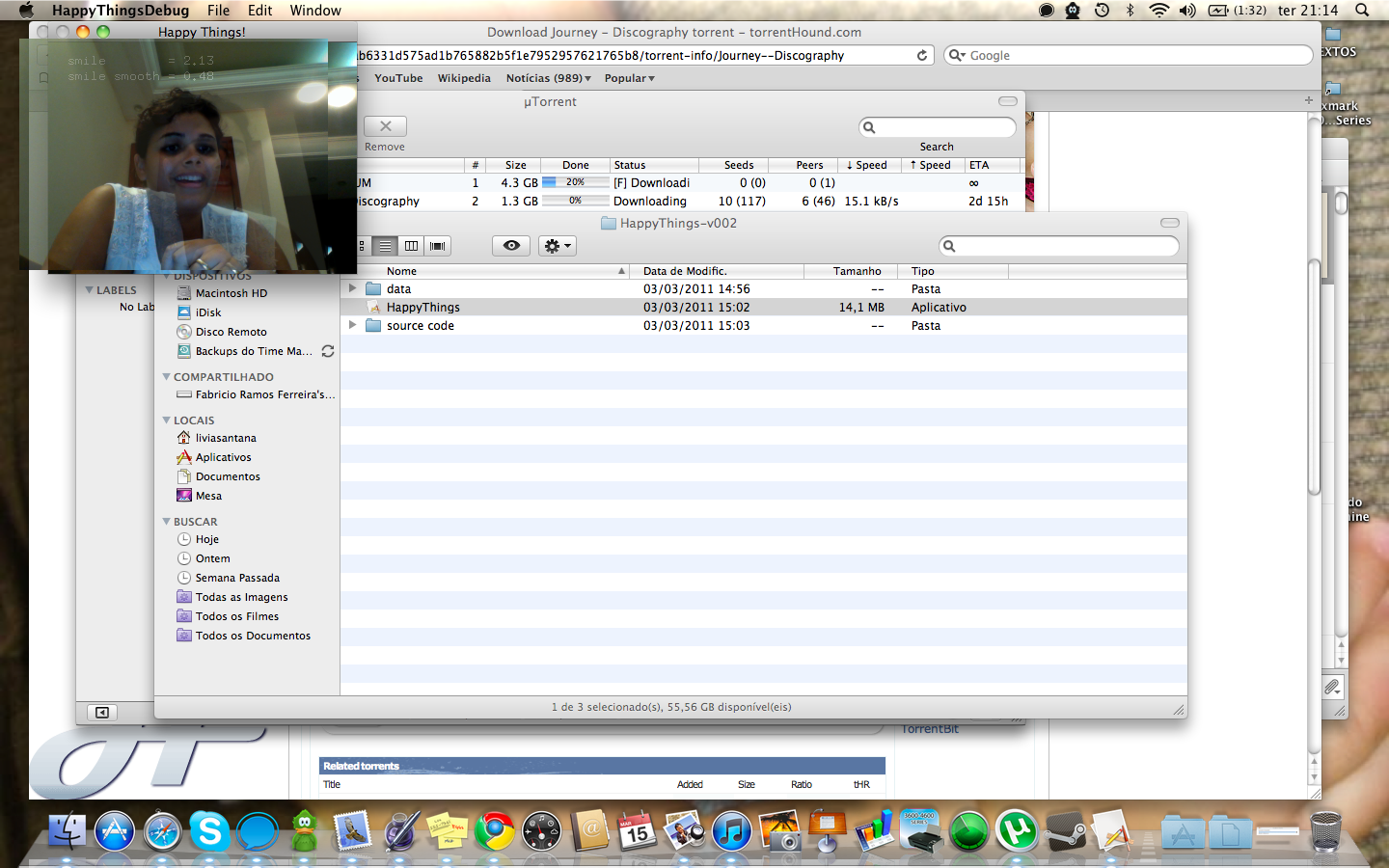Open the File menu
Viewport: 1389px width, 868px height.
(x=219, y=10)
